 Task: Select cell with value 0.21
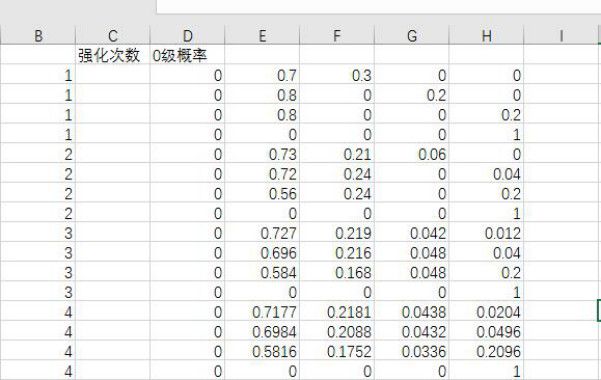(x=337, y=154)
